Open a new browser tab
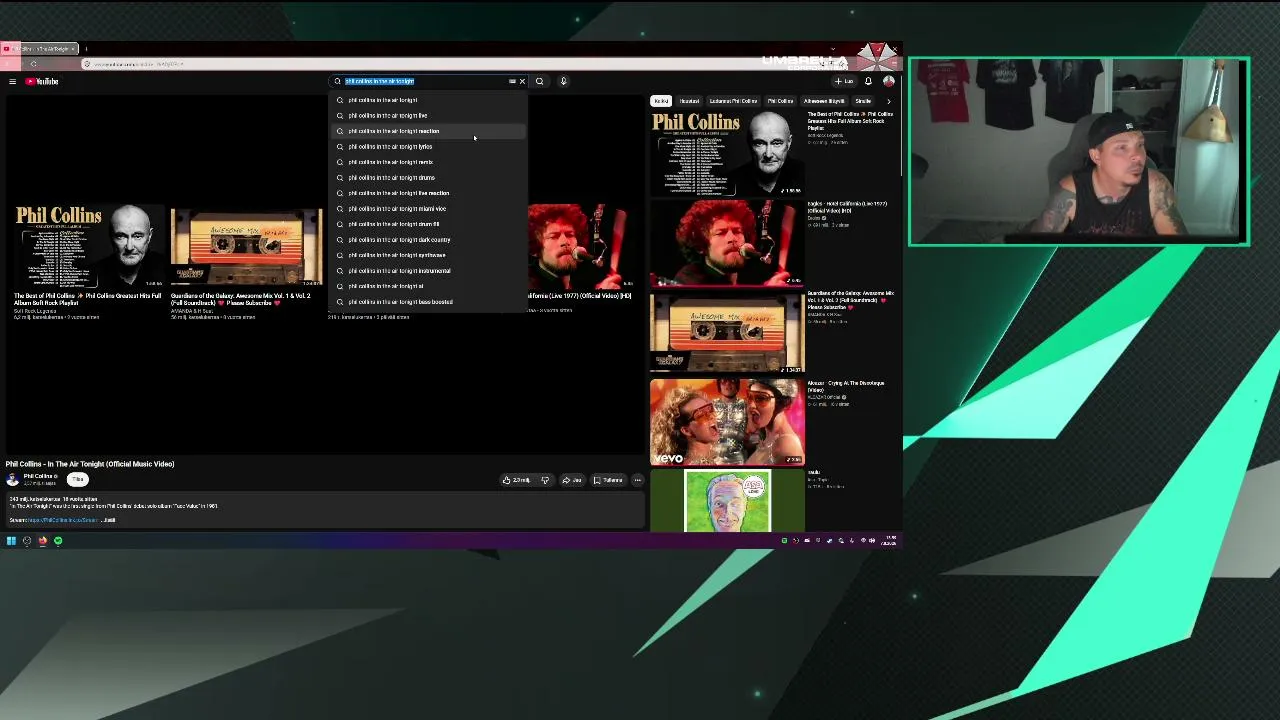This screenshot has width=1280, height=720. click(86, 49)
